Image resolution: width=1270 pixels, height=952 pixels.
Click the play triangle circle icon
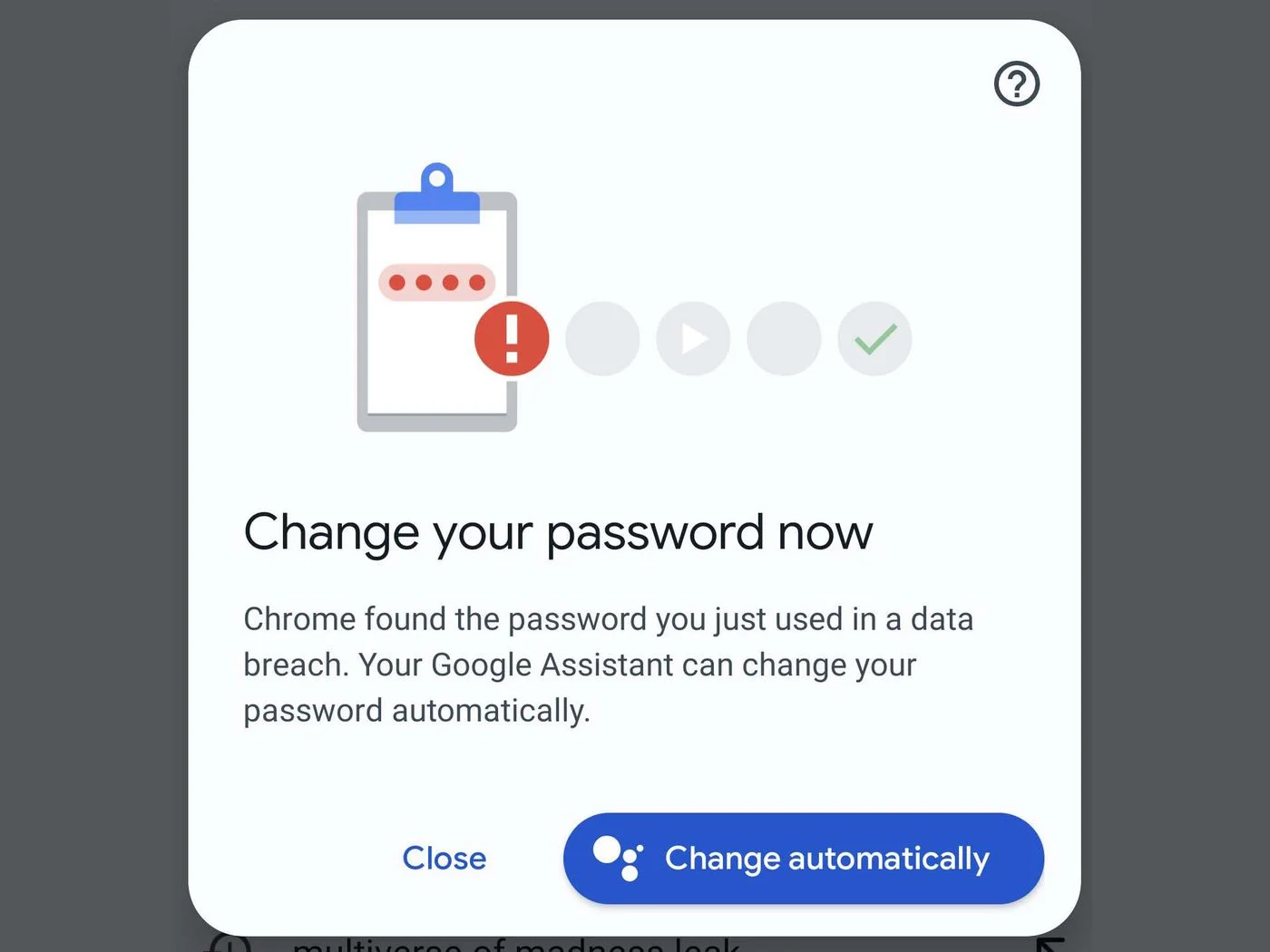point(693,339)
